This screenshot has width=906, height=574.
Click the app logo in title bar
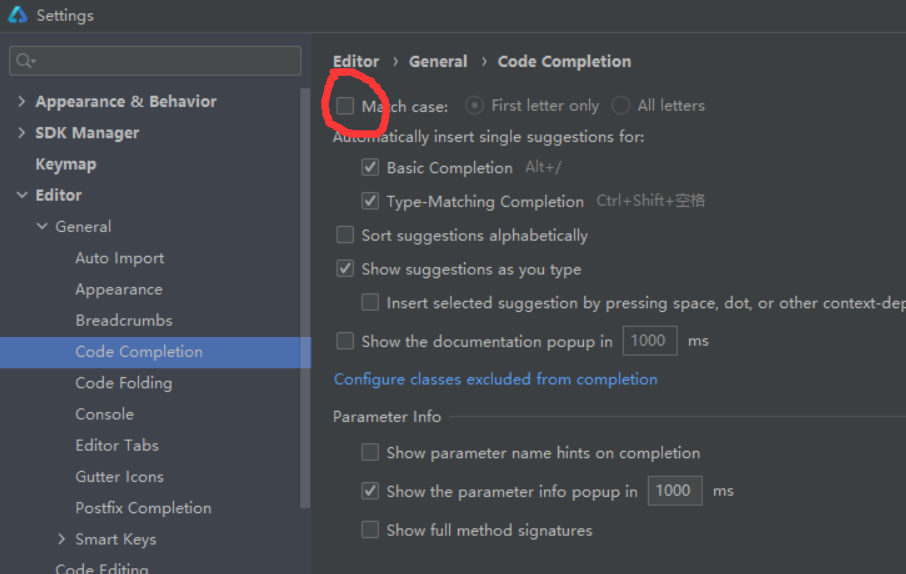18,16
